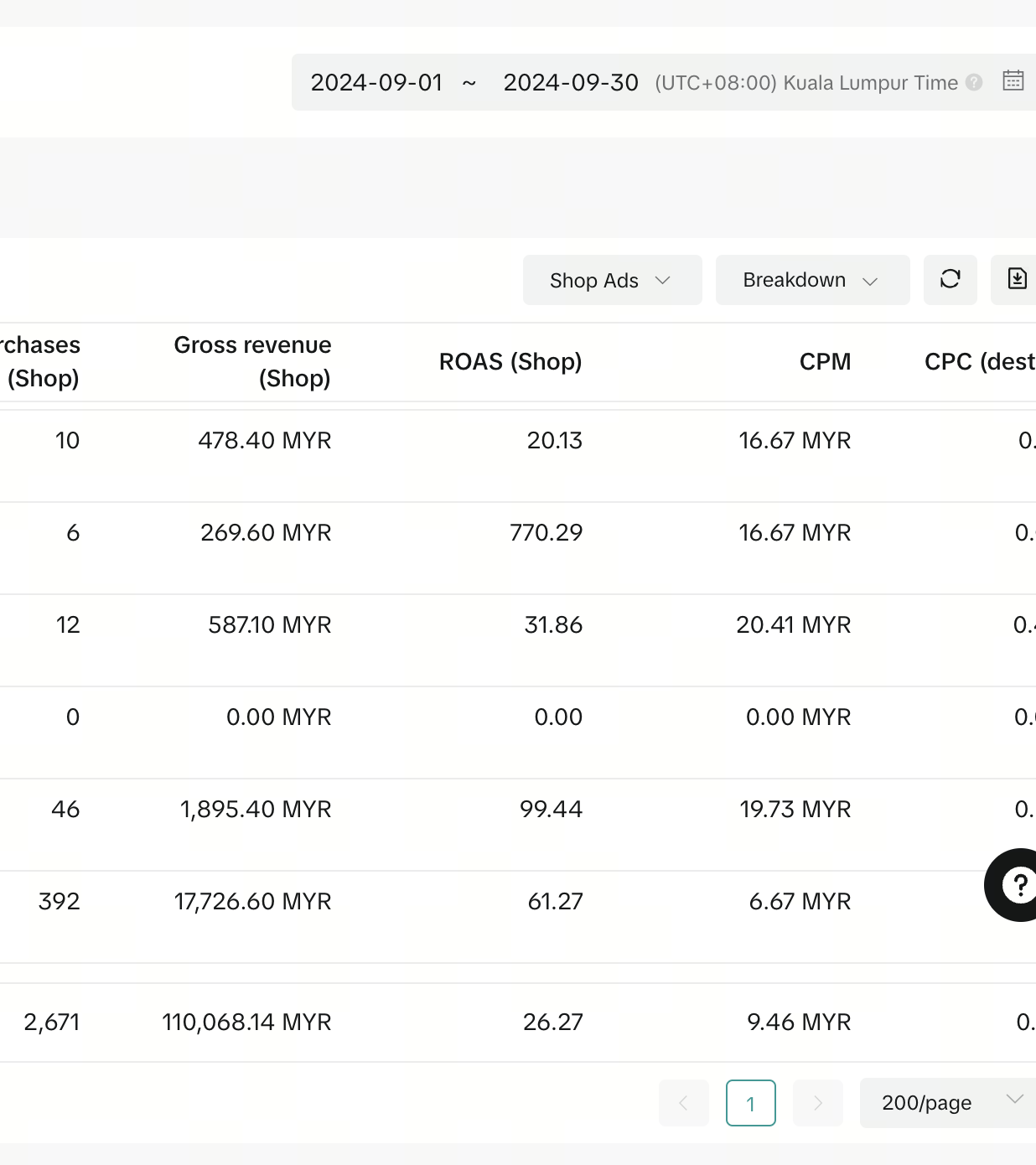Viewport: 1036px width, 1165px height.
Task: Click the export download icon
Action: click(x=1016, y=280)
